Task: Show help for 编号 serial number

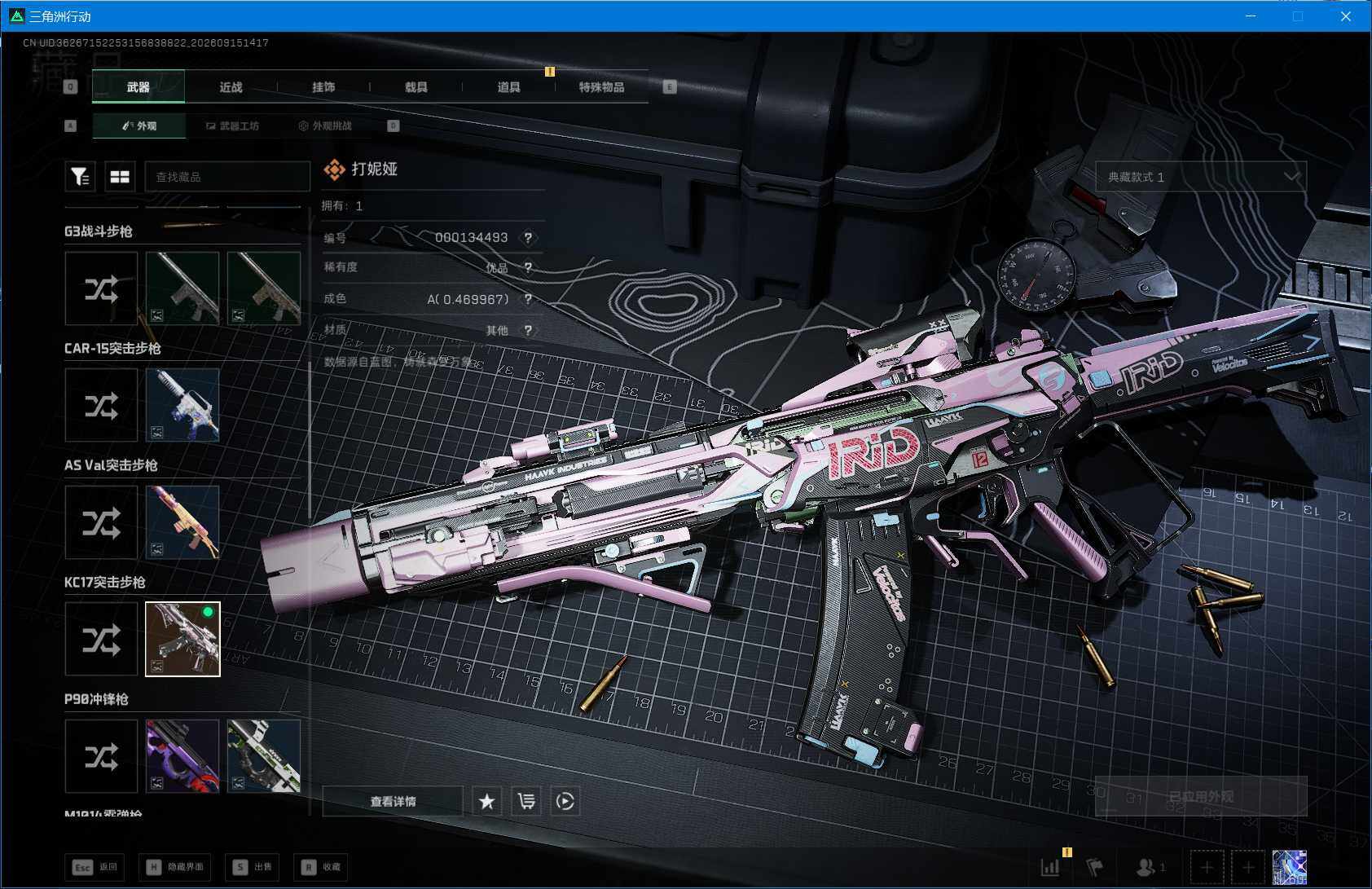Action: (528, 238)
